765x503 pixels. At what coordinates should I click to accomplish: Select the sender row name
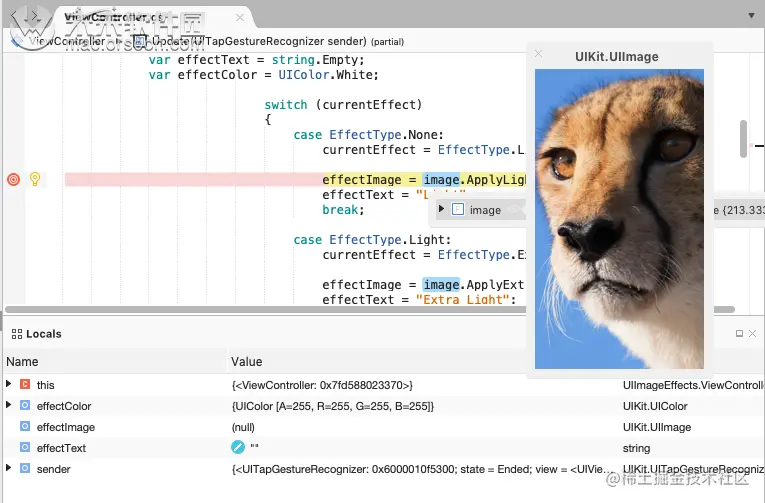[x=54, y=469]
